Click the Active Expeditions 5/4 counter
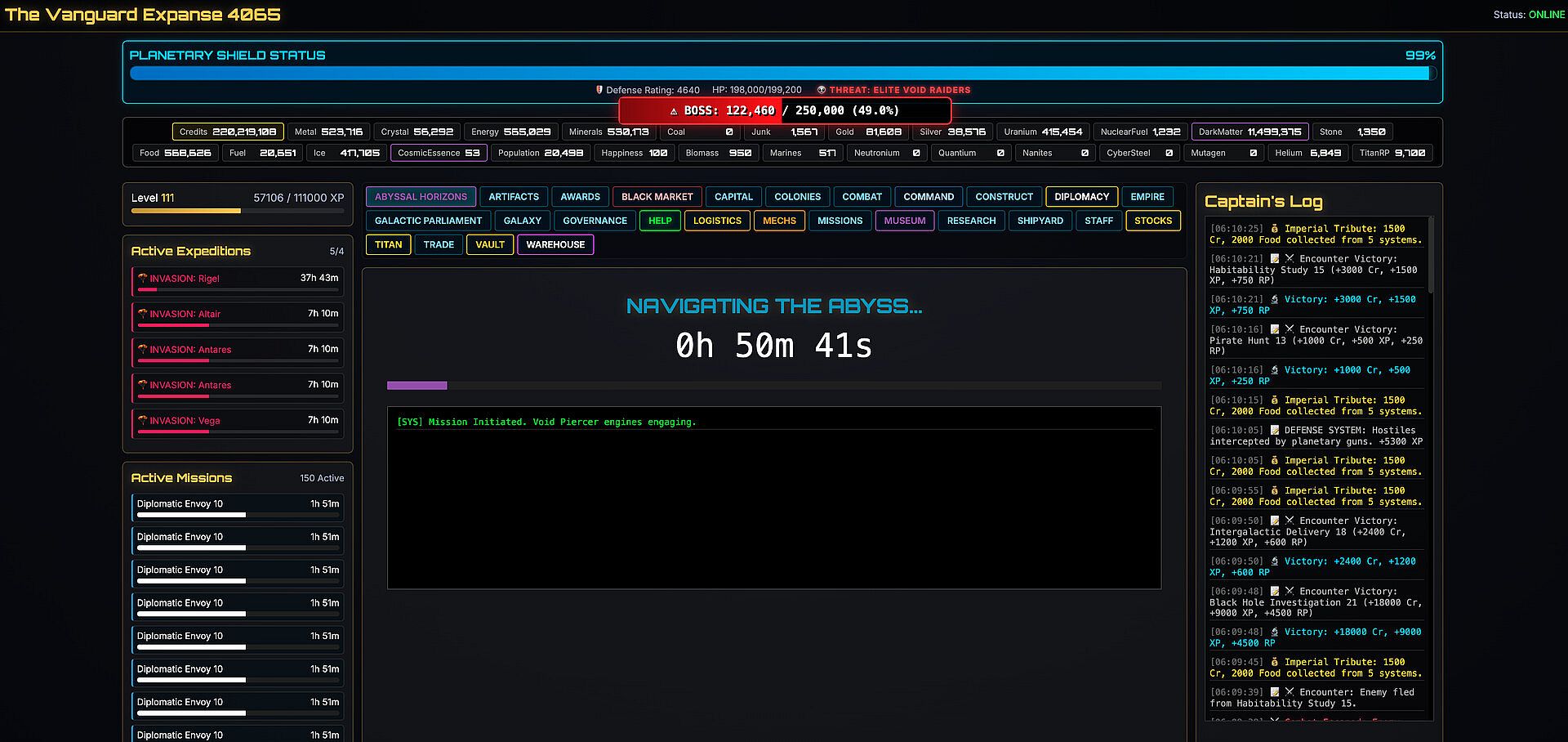 coord(336,252)
